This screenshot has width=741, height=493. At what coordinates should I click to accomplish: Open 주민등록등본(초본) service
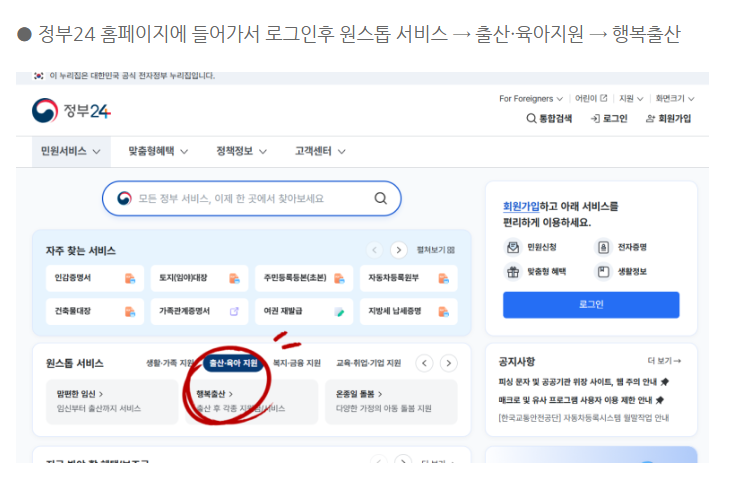tap(304, 278)
